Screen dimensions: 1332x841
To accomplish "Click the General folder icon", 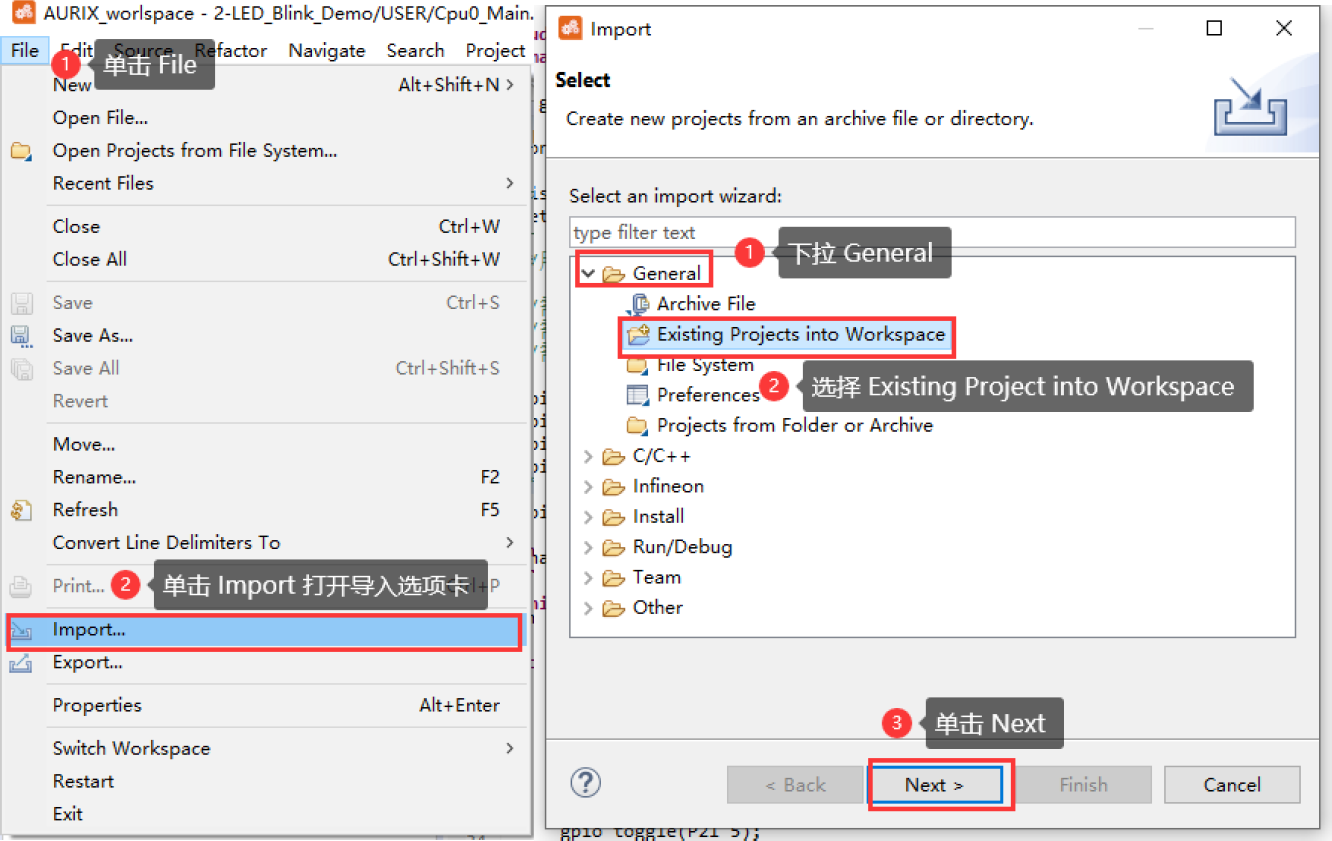I will [614, 274].
